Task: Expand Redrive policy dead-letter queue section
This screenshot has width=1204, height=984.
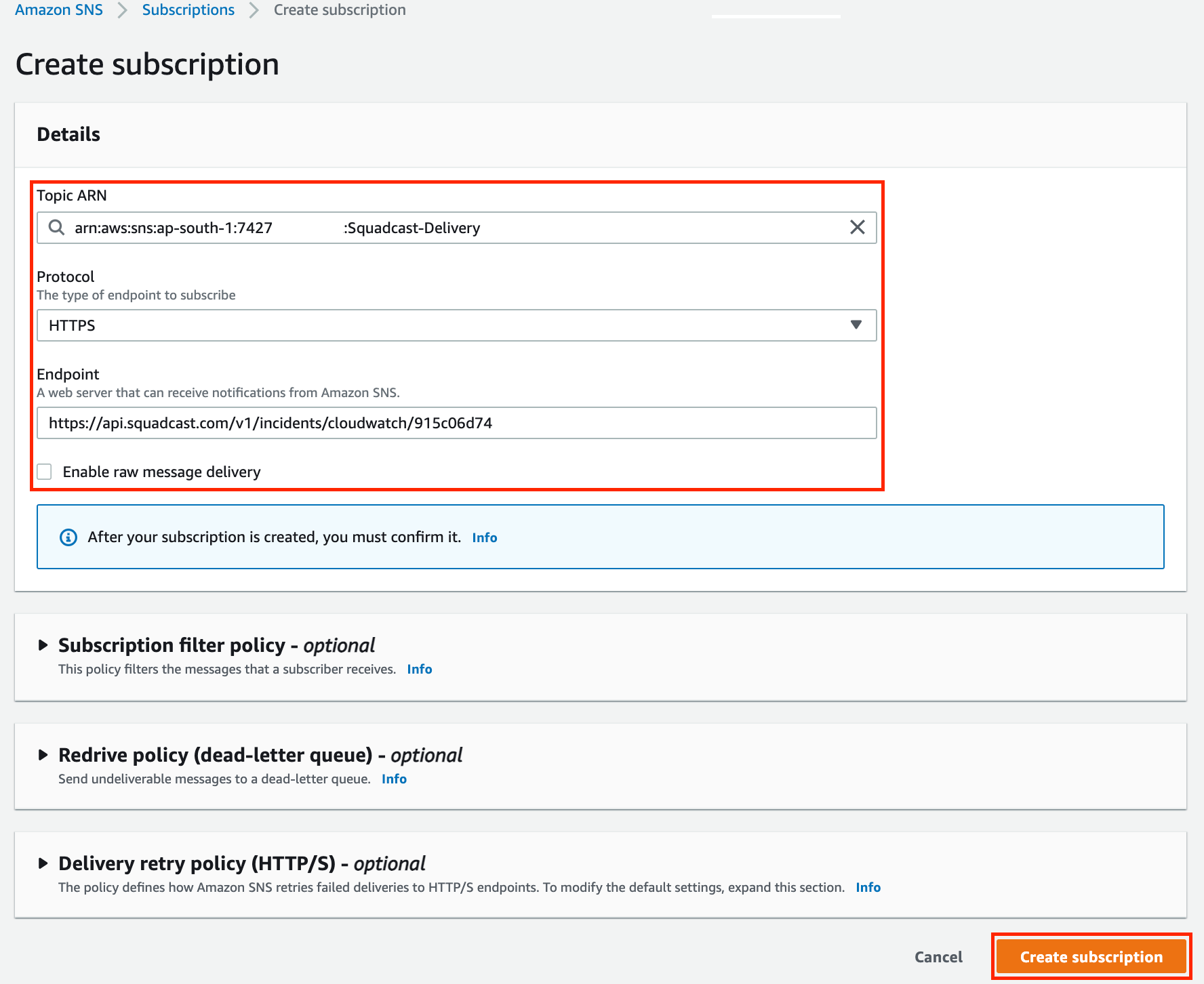Action: coord(43,755)
